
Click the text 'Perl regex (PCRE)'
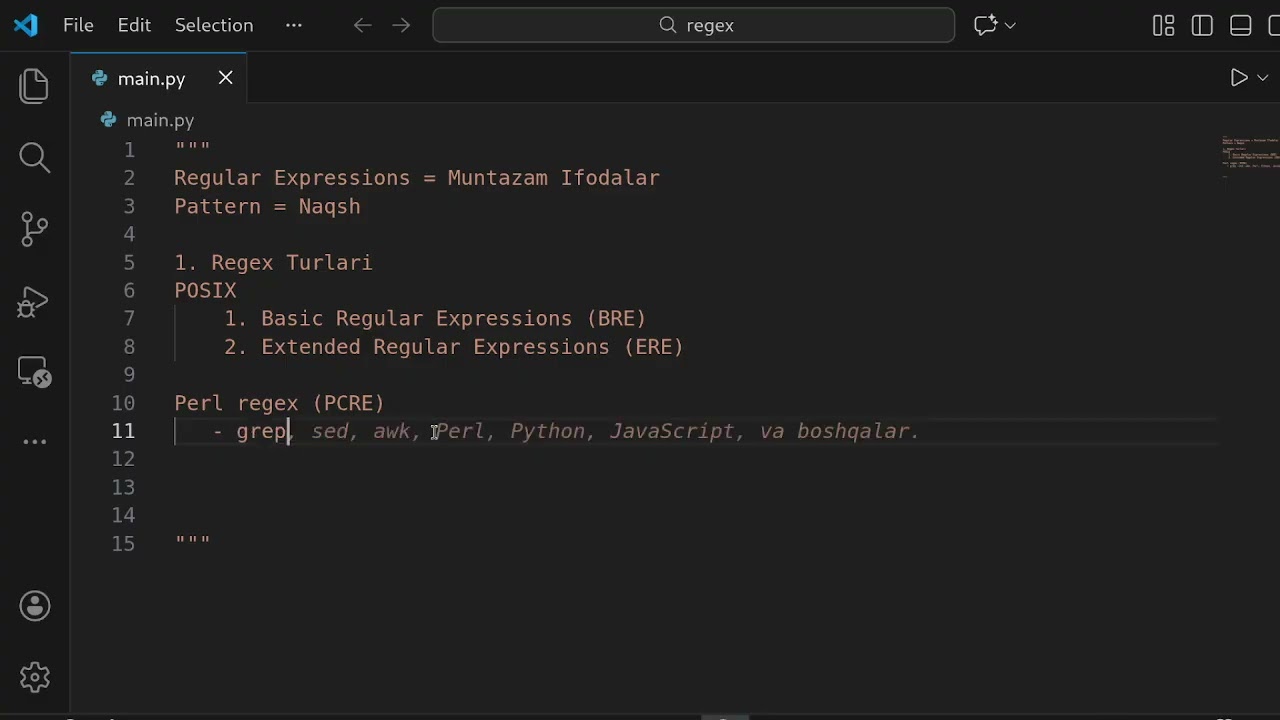(279, 403)
